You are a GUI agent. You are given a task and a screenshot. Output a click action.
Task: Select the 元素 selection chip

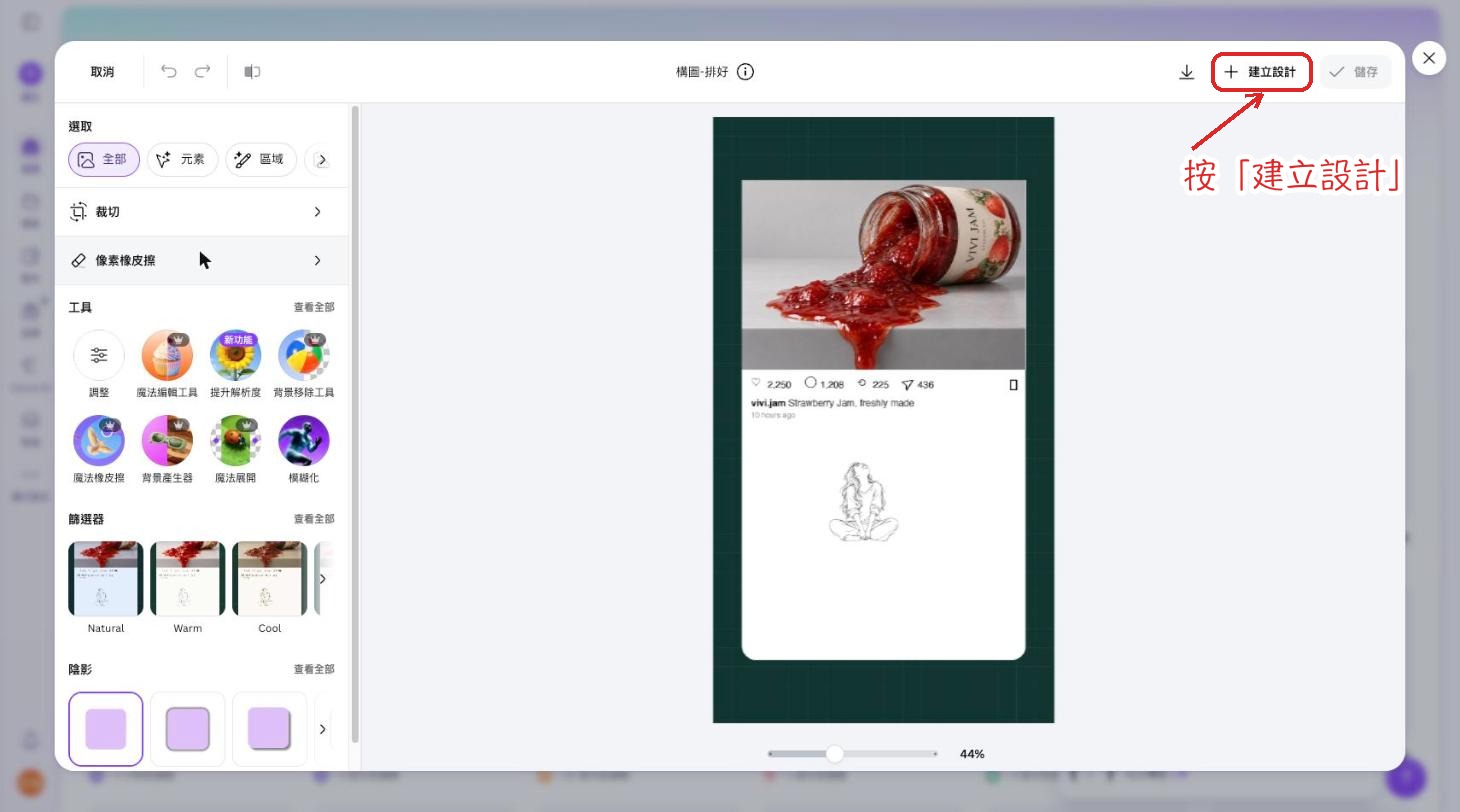point(182,159)
